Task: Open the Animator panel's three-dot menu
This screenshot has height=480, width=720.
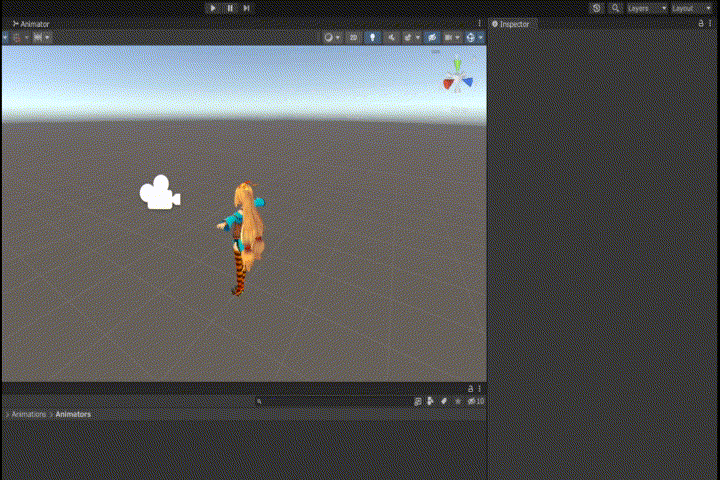Action: (x=479, y=23)
